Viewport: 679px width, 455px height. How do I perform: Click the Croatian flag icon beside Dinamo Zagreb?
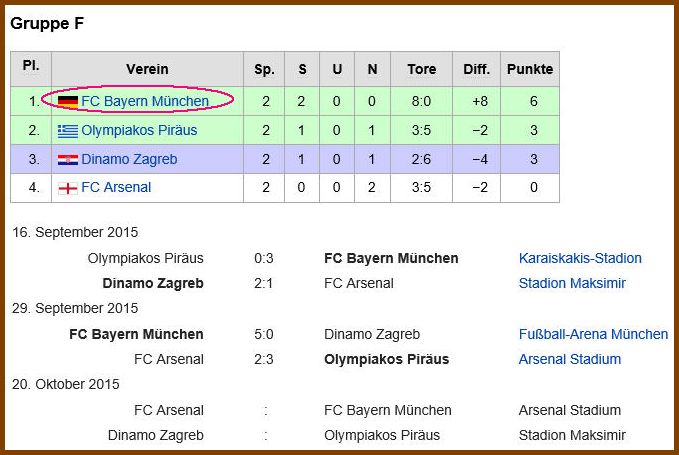tap(68, 160)
